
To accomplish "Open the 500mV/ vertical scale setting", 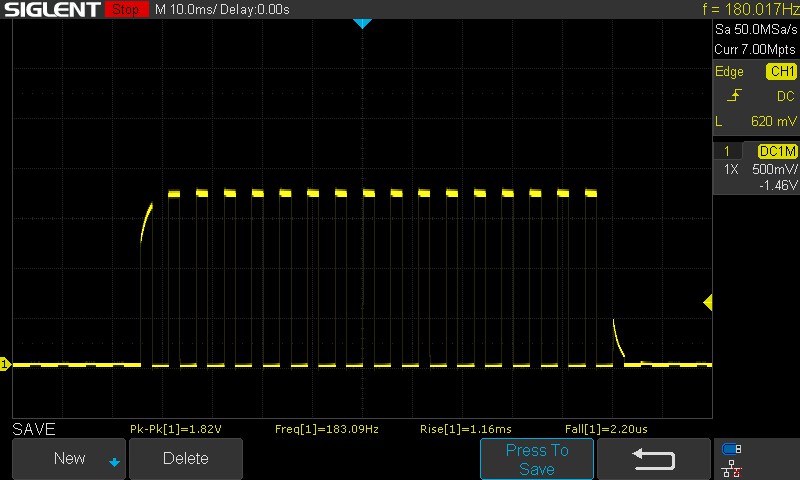I will coord(773,170).
